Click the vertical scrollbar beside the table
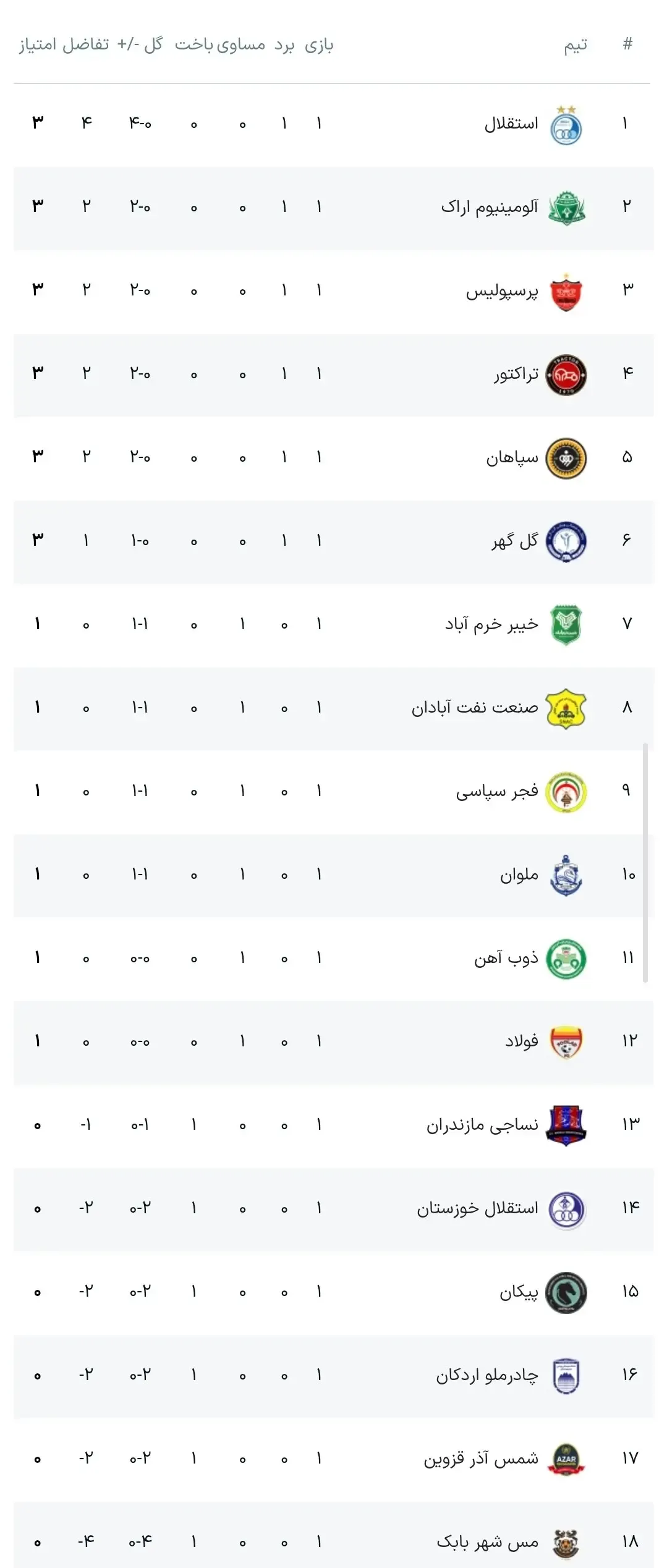 click(x=645, y=863)
